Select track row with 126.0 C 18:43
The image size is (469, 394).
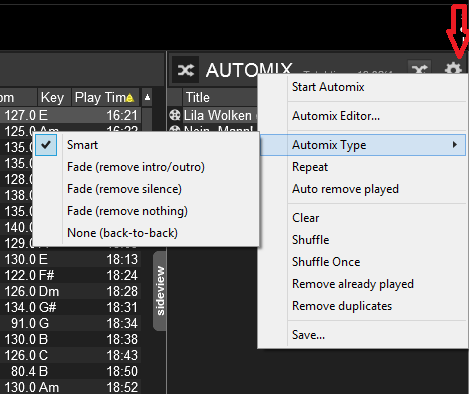tap(70, 355)
